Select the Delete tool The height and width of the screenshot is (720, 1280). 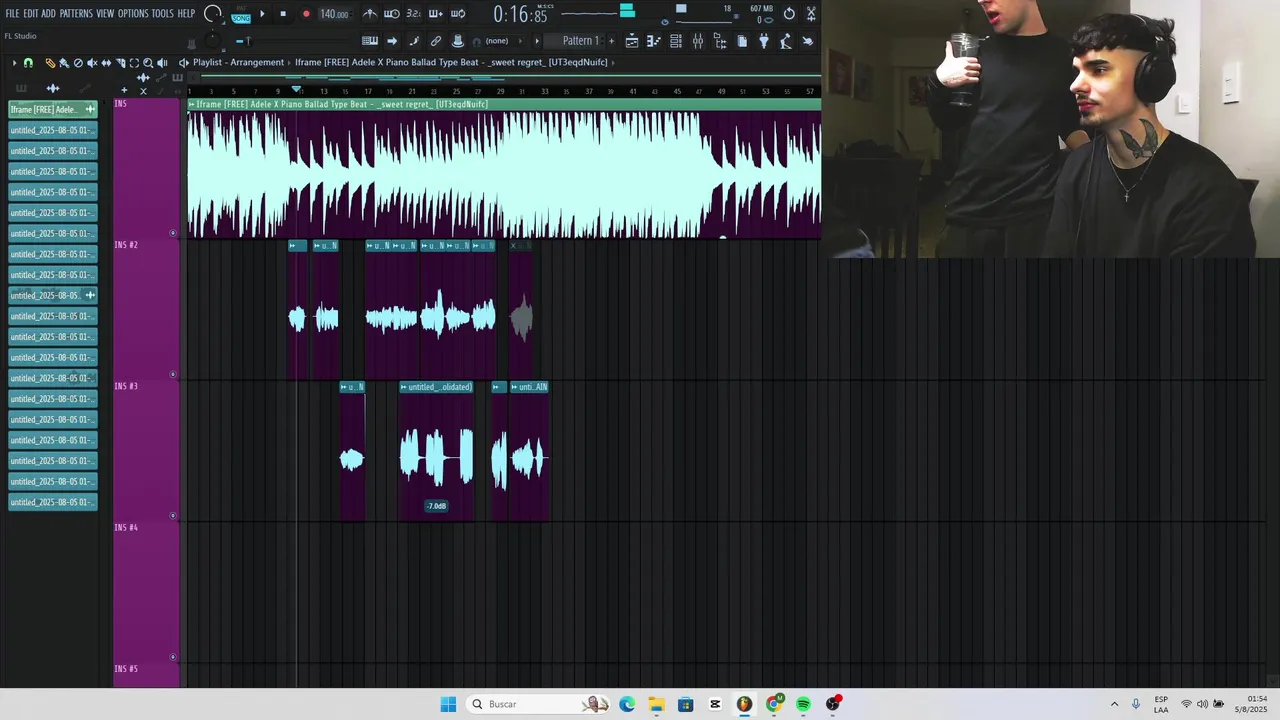click(x=78, y=63)
